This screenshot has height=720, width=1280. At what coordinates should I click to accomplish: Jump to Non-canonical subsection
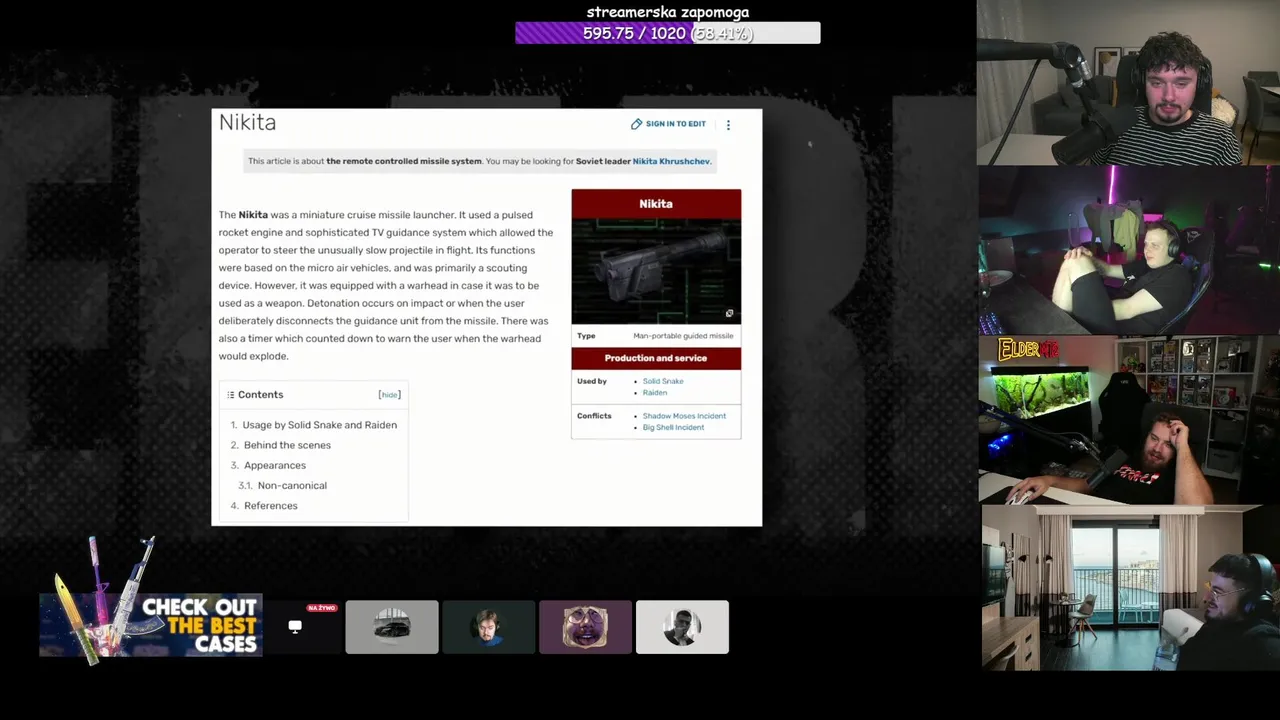292,485
